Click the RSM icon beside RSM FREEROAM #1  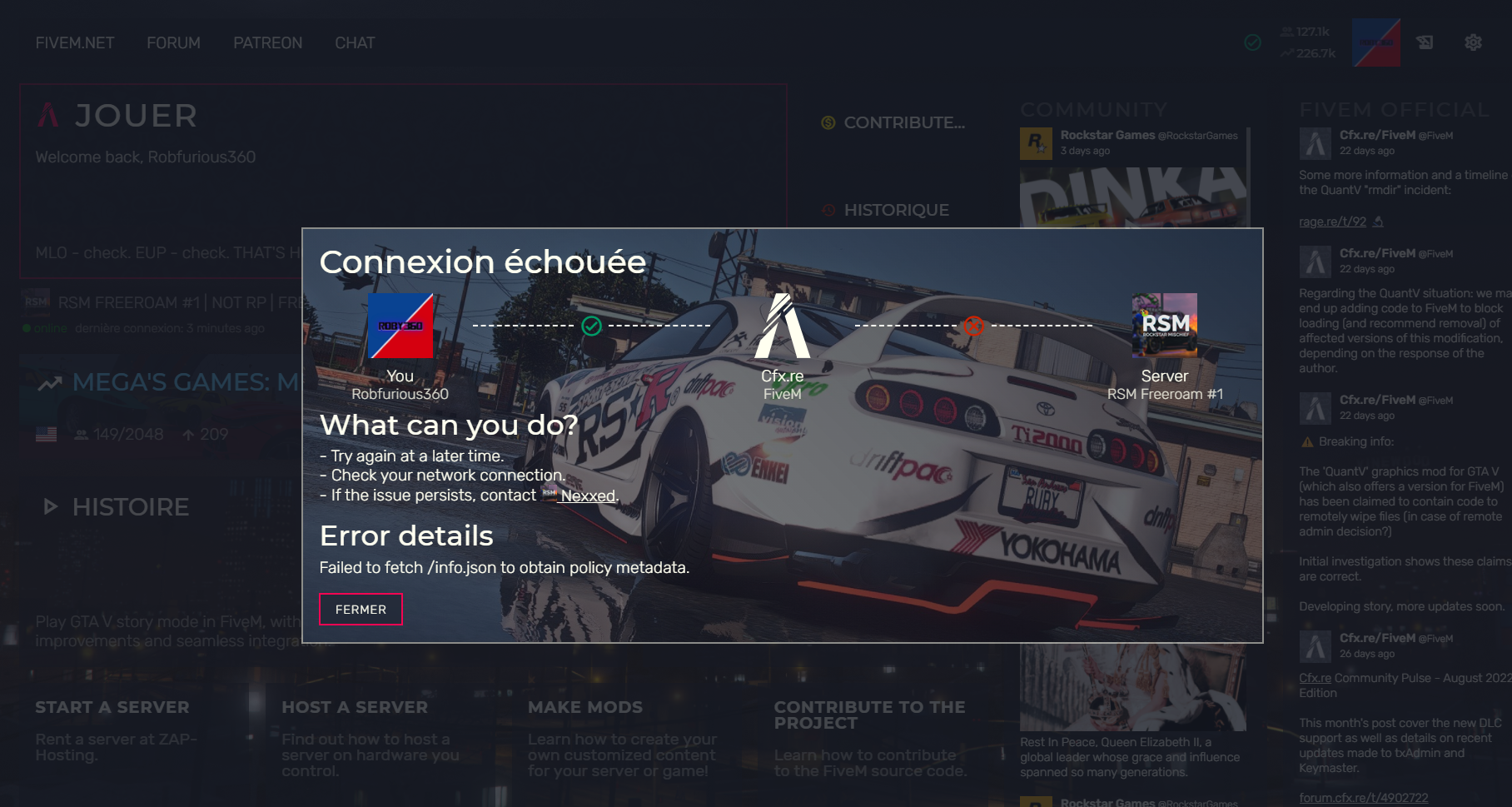[x=37, y=301]
